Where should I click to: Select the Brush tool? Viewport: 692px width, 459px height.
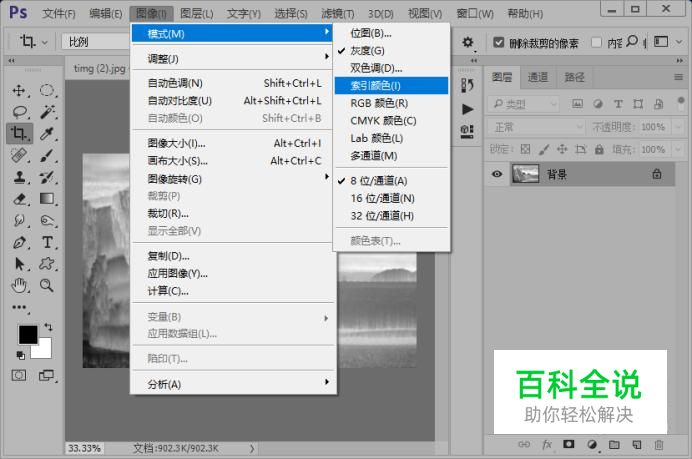(46, 155)
